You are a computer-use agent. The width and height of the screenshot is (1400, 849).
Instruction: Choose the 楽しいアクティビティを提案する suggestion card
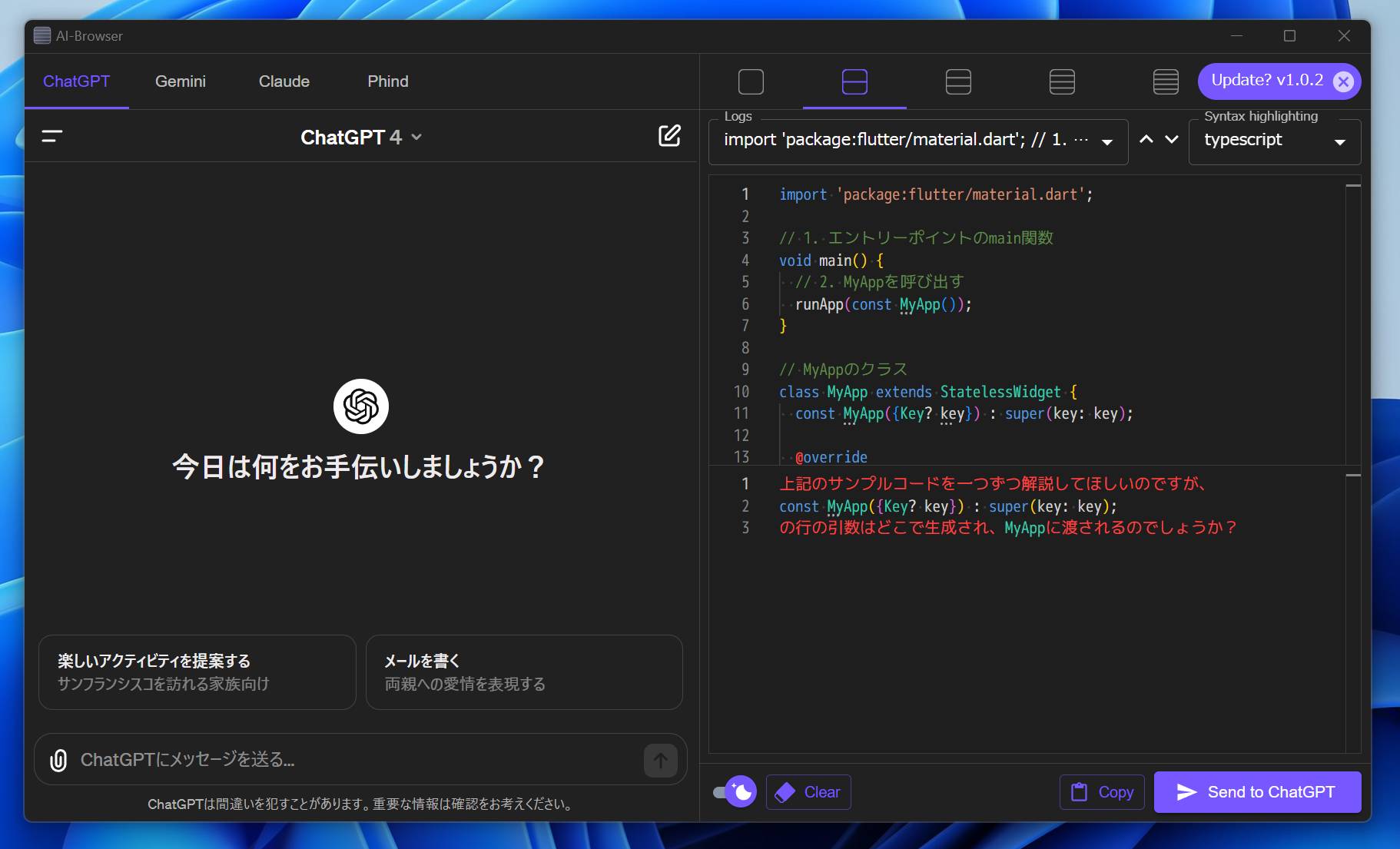197,672
